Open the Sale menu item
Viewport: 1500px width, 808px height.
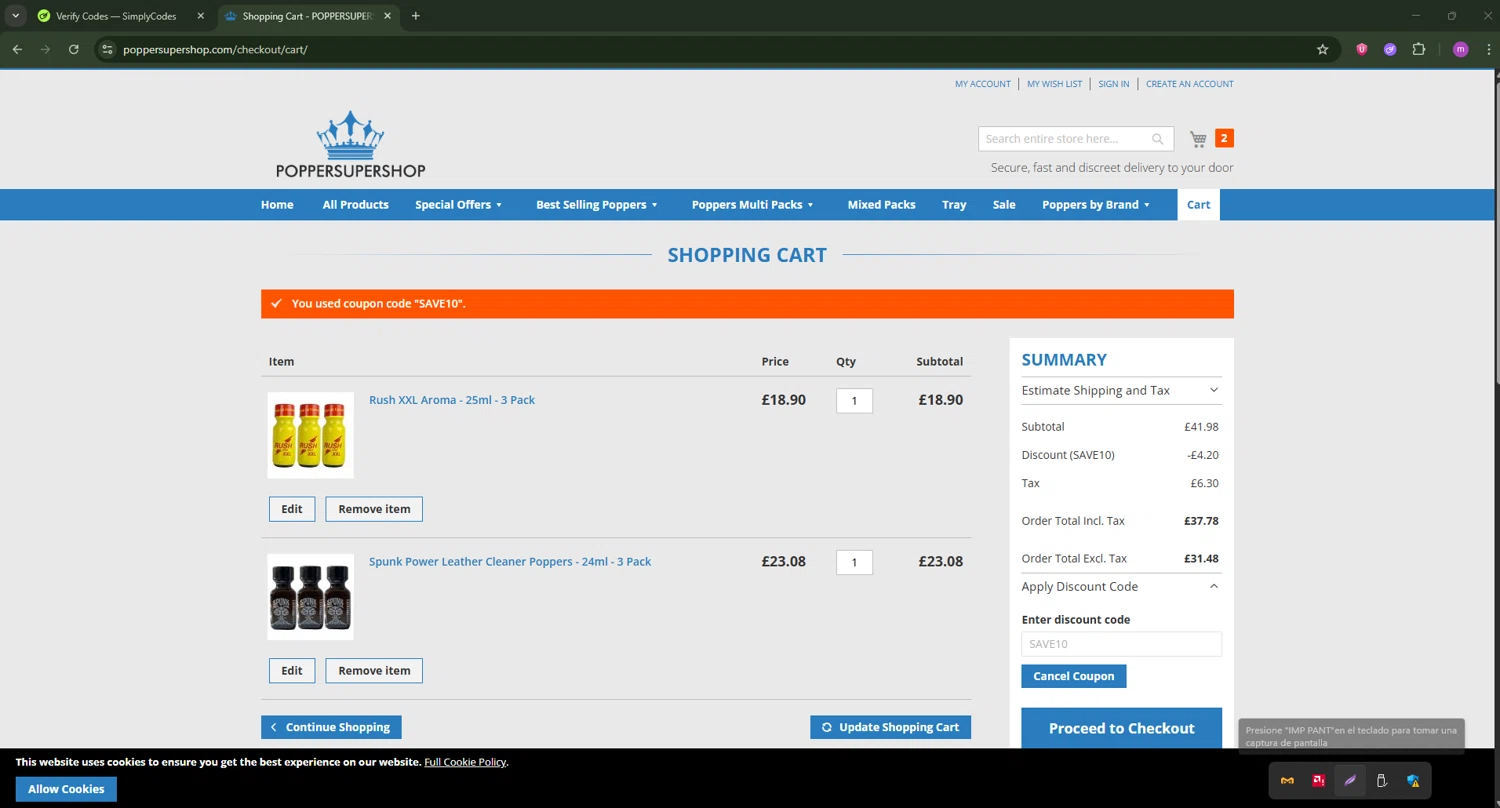click(1004, 205)
